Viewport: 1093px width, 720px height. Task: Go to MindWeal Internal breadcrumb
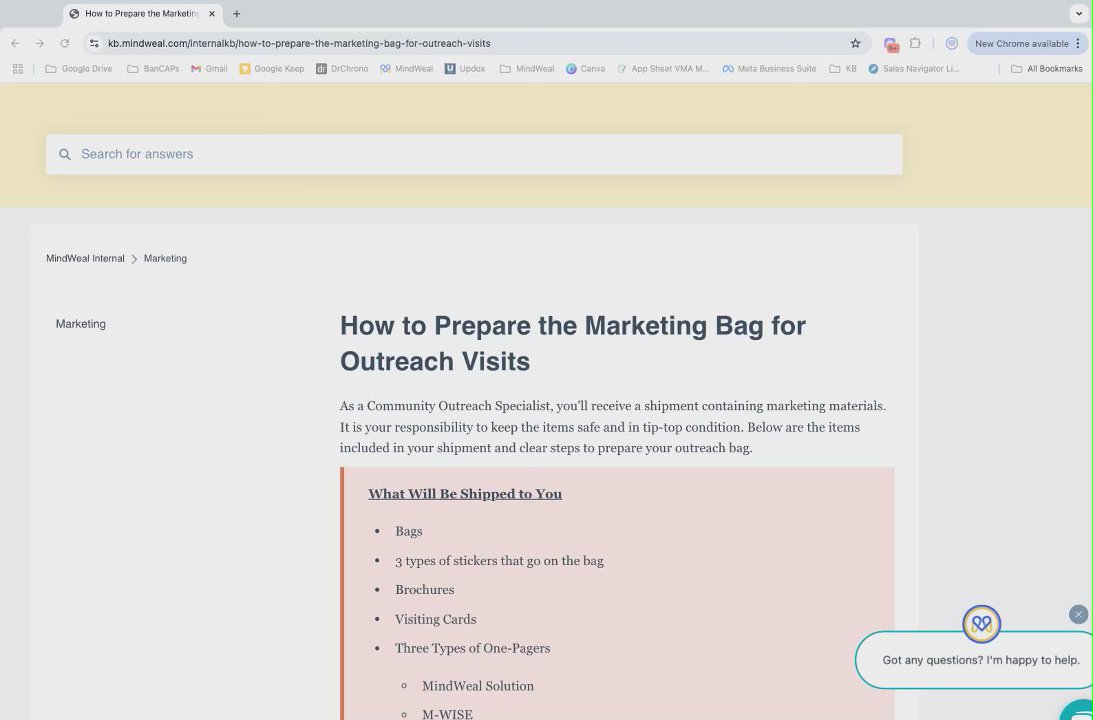pos(85,258)
